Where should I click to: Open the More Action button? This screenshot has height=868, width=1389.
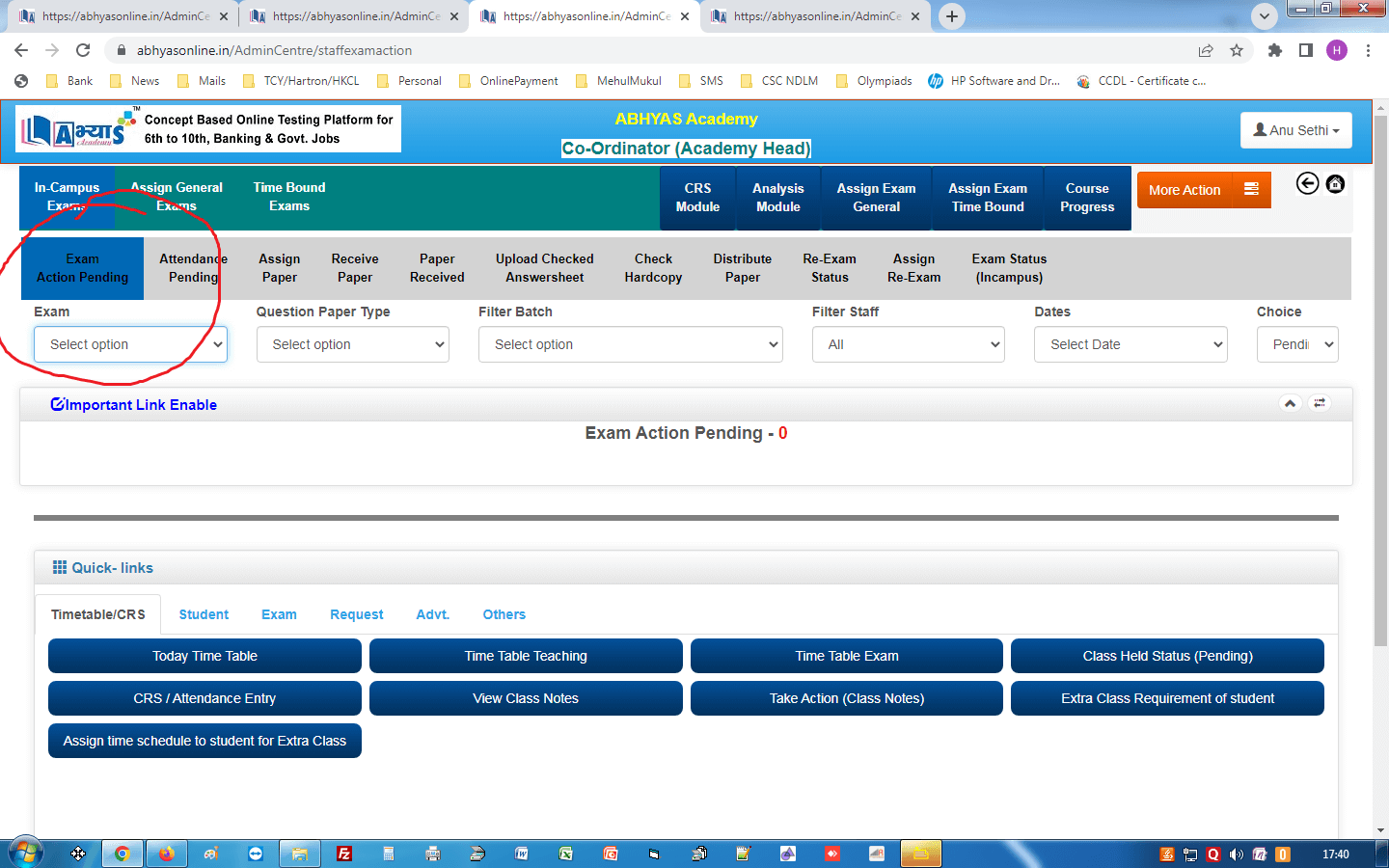click(x=1203, y=190)
